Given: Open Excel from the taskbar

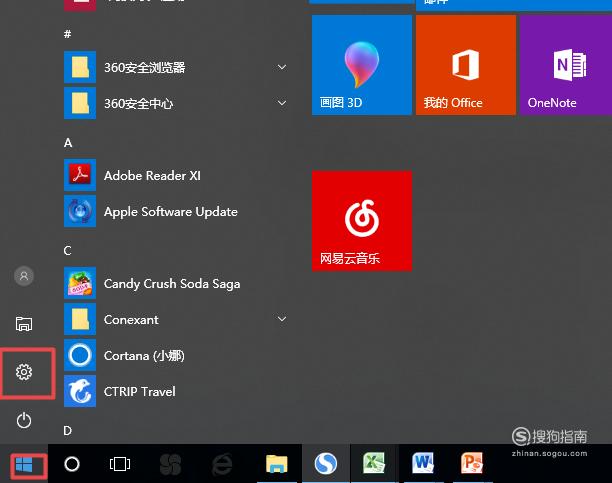Looking at the screenshot, I should pyautogui.click(x=374, y=463).
